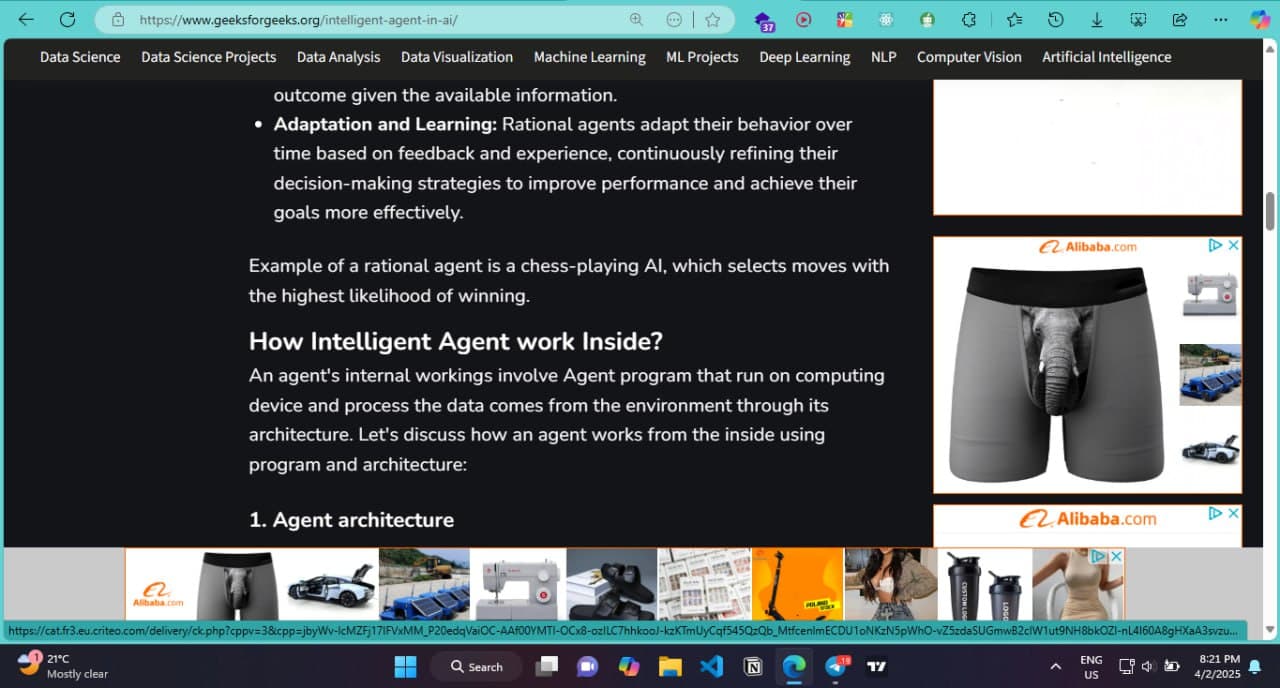Open the browser Extensions puzzle icon

point(969,19)
